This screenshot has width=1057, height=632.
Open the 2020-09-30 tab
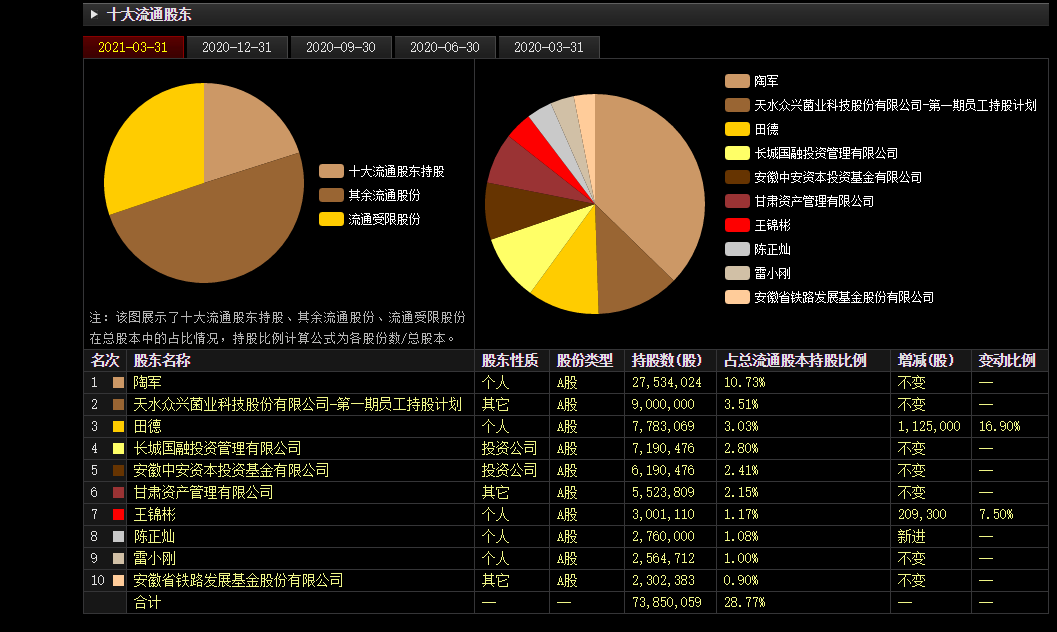[x=340, y=47]
